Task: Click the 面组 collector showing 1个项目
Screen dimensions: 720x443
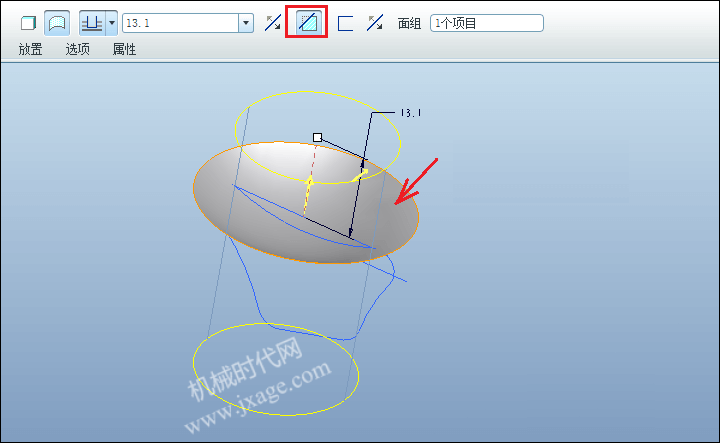Action: click(x=487, y=23)
